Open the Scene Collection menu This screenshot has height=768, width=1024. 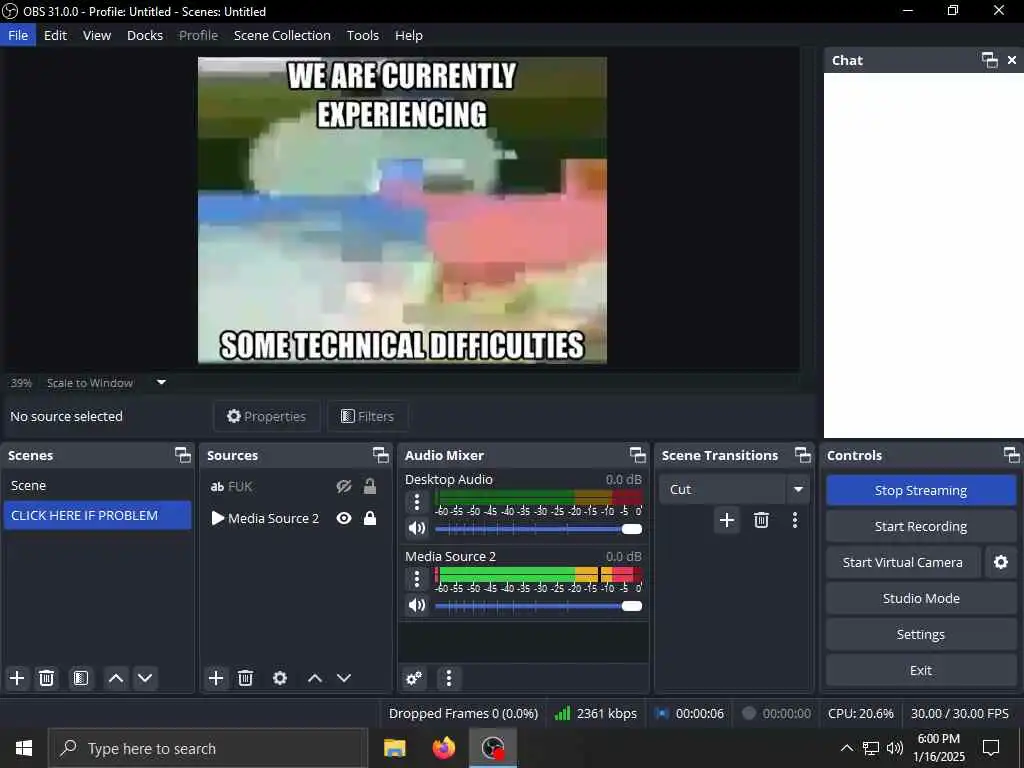(x=282, y=35)
